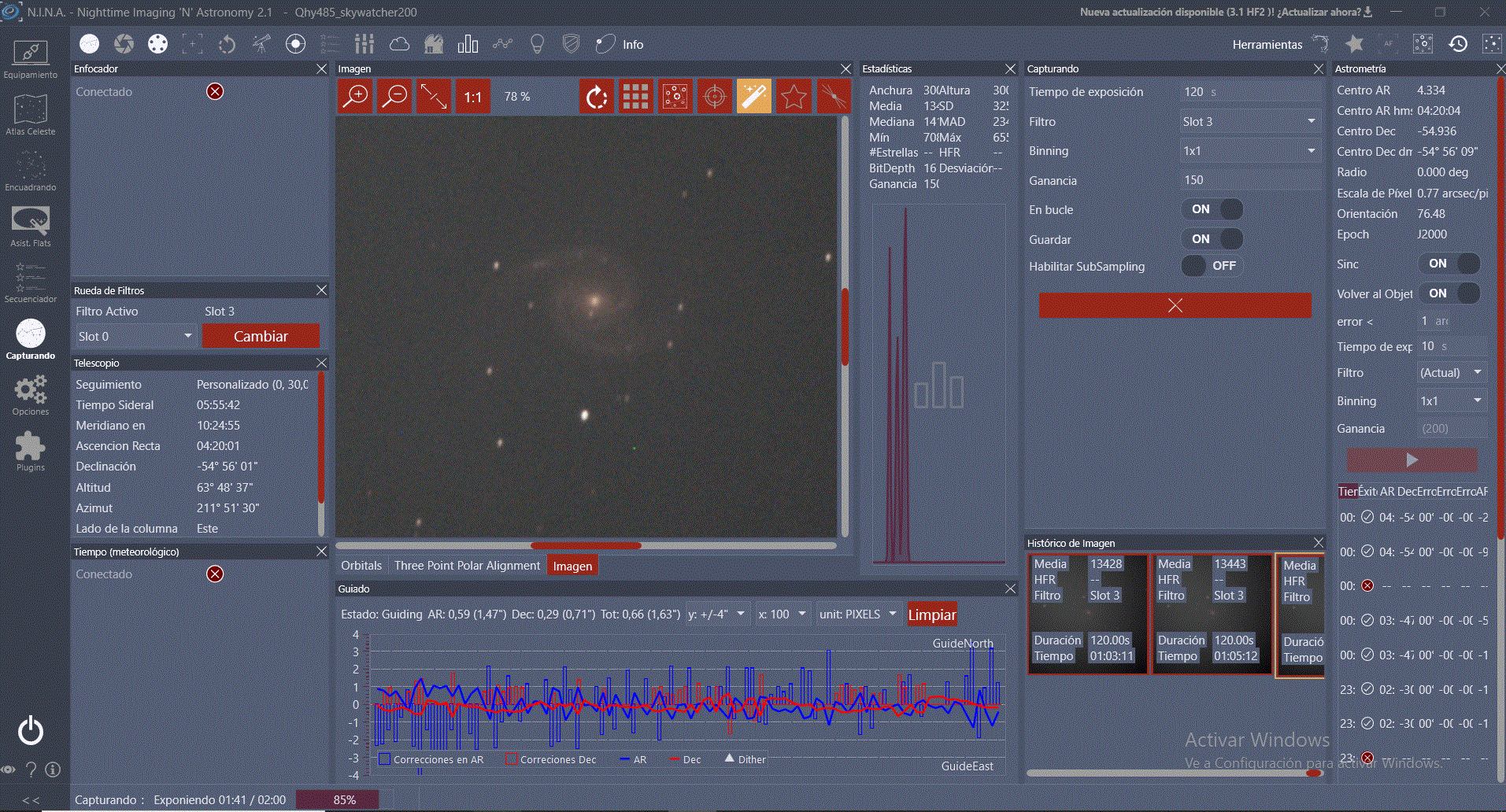This screenshot has height=812, width=1506.
Task: Switch to Three Point Polar Alignment tab
Action: tap(467, 566)
